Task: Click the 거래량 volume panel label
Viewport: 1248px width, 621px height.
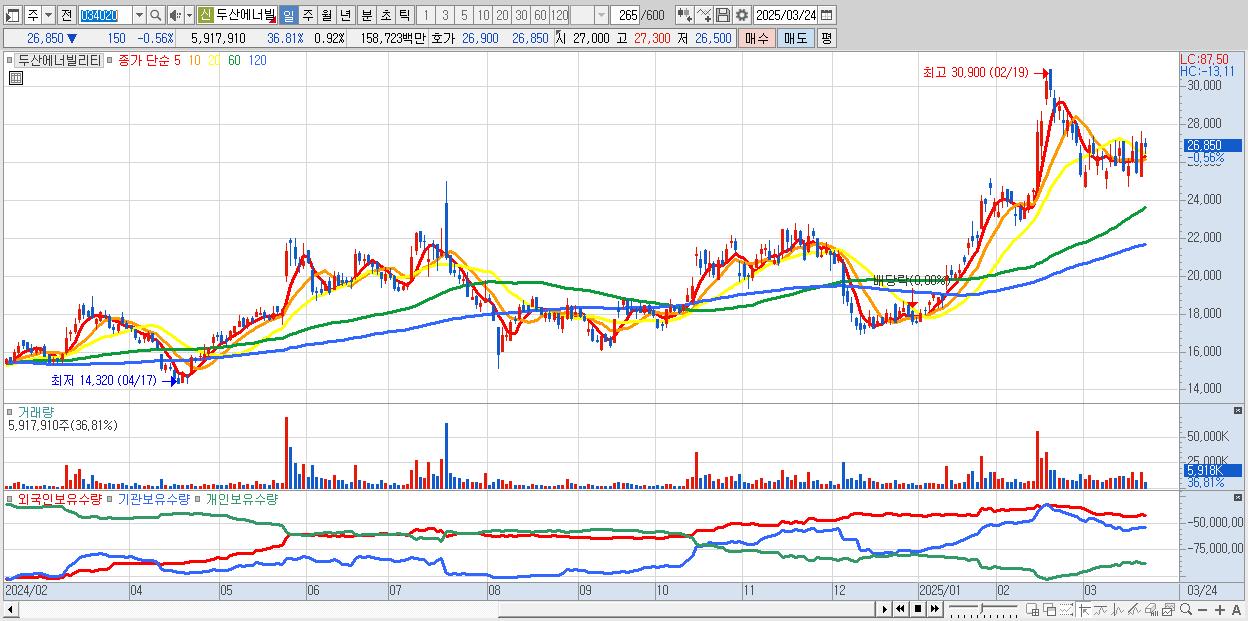Action: coord(35,411)
